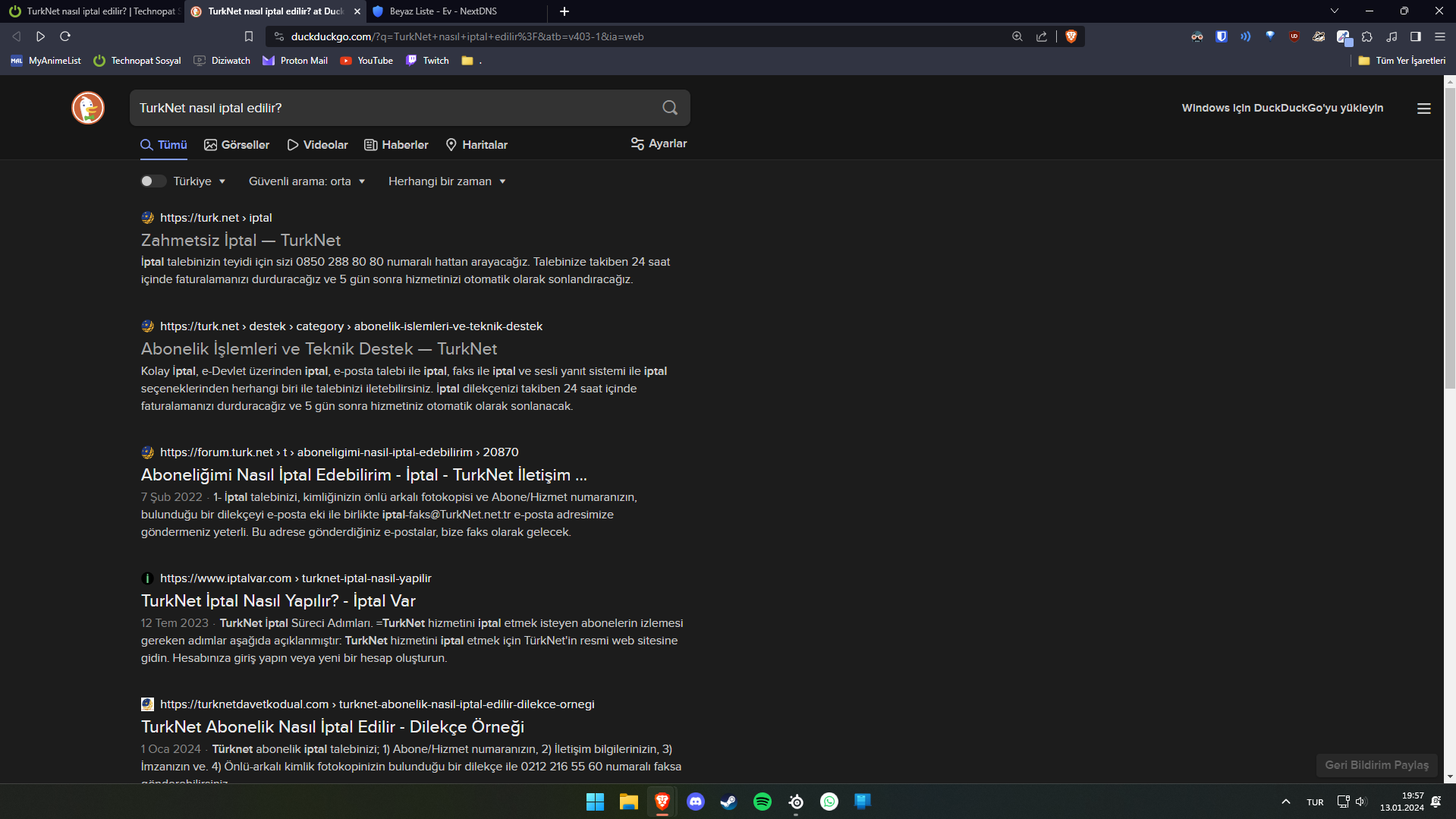1456x819 pixels.
Task: Open the Zahmetsiz İptal — TurkNet result
Action: 241,240
